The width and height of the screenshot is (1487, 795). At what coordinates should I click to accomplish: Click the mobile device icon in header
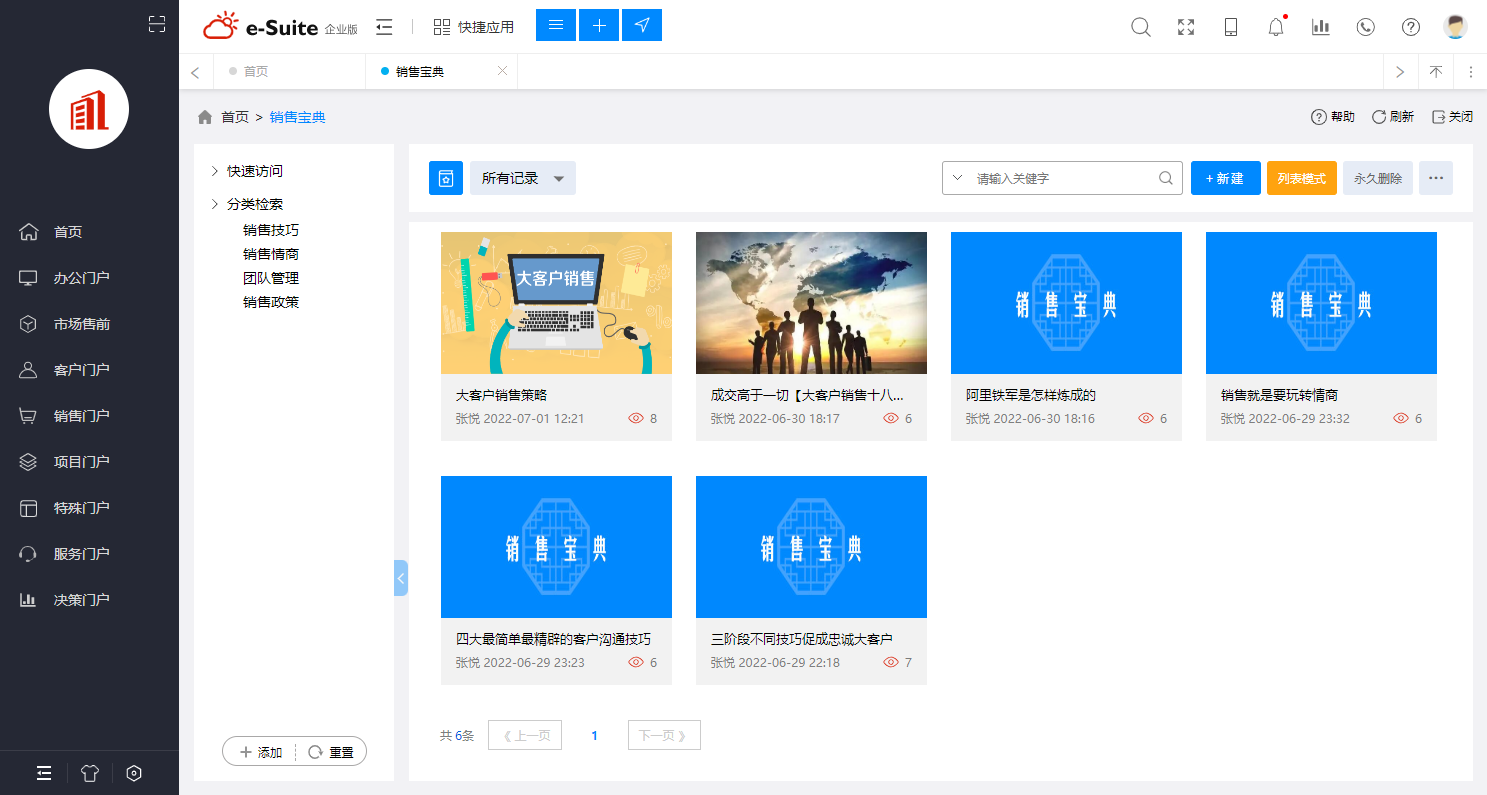click(1230, 27)
